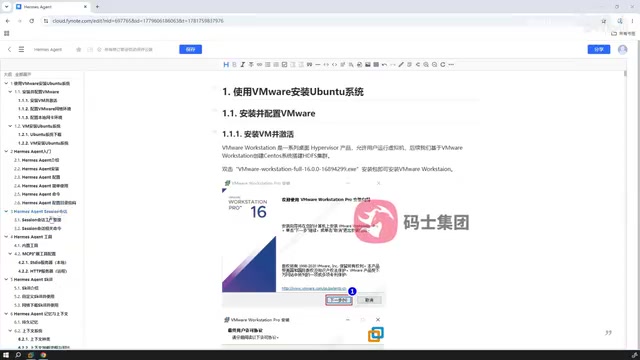Open Chrome from the Windows taskbar
The height and width of the screenshot is (360, 640).
43,355
